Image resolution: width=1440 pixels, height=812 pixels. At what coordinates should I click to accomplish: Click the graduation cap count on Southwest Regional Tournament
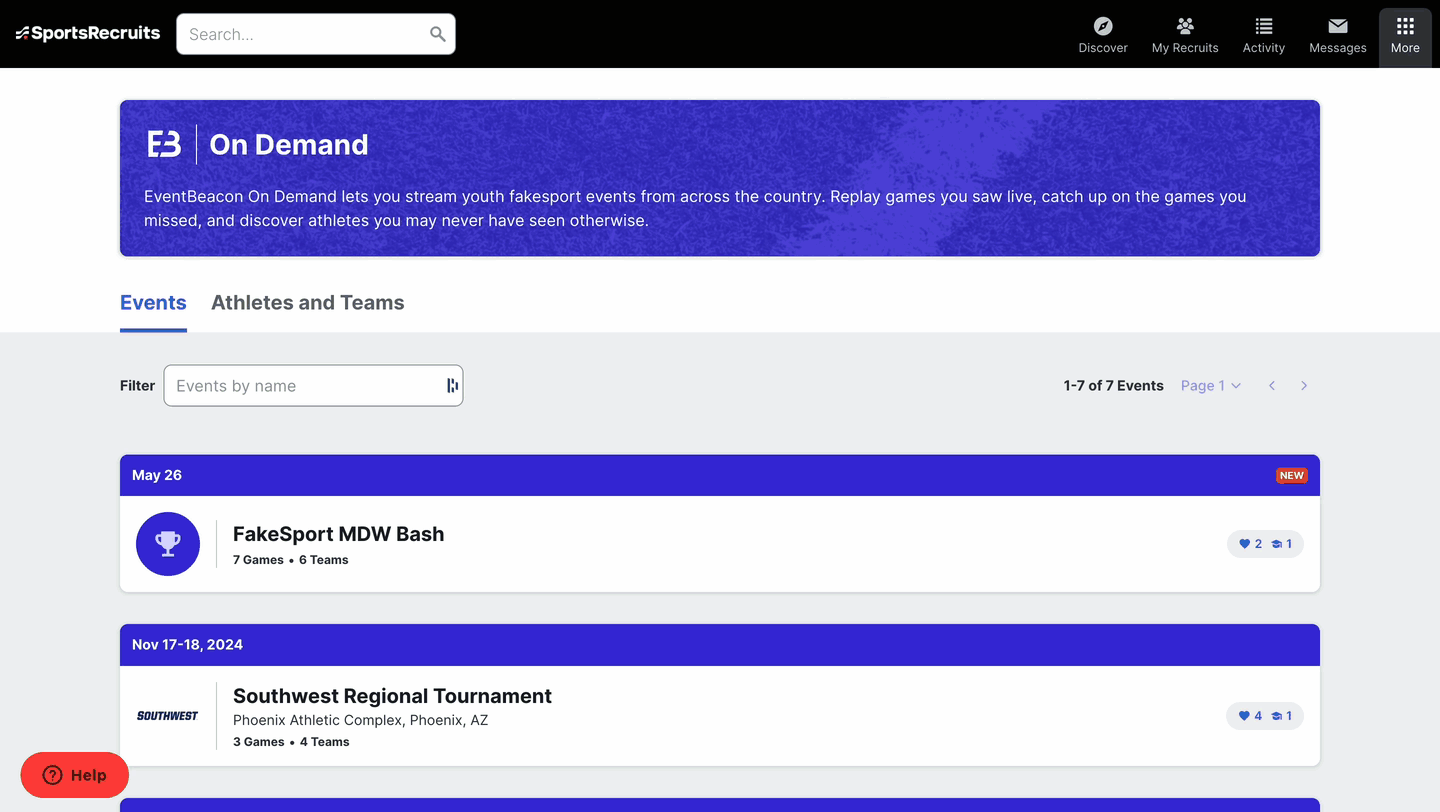click(x=1282, y=716)
